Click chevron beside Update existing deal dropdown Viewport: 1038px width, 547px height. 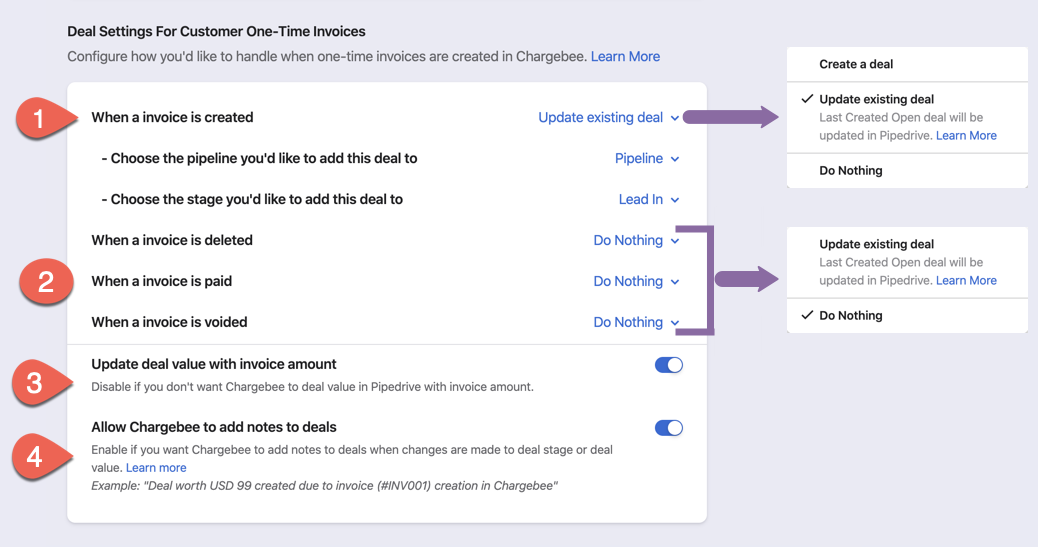click(675, 118)
